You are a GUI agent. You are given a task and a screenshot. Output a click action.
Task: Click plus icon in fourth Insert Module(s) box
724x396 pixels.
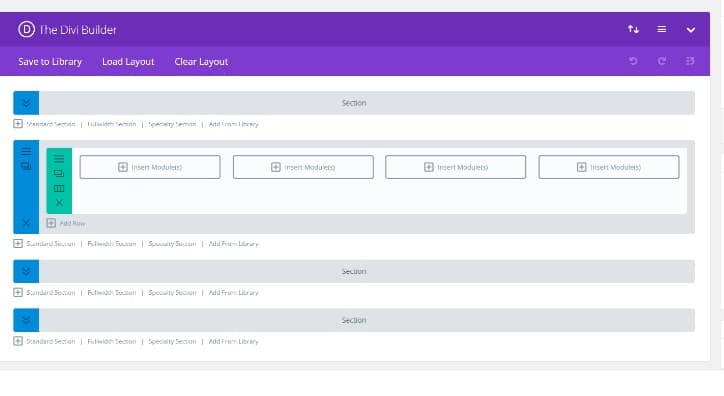(x=582, y=167)
